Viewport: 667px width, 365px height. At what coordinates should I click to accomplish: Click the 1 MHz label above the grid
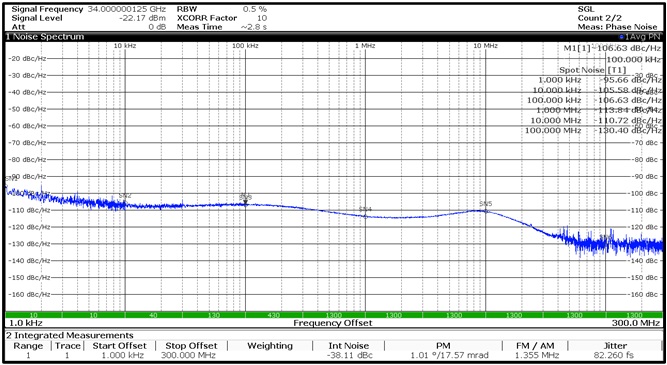coord(365,46)
